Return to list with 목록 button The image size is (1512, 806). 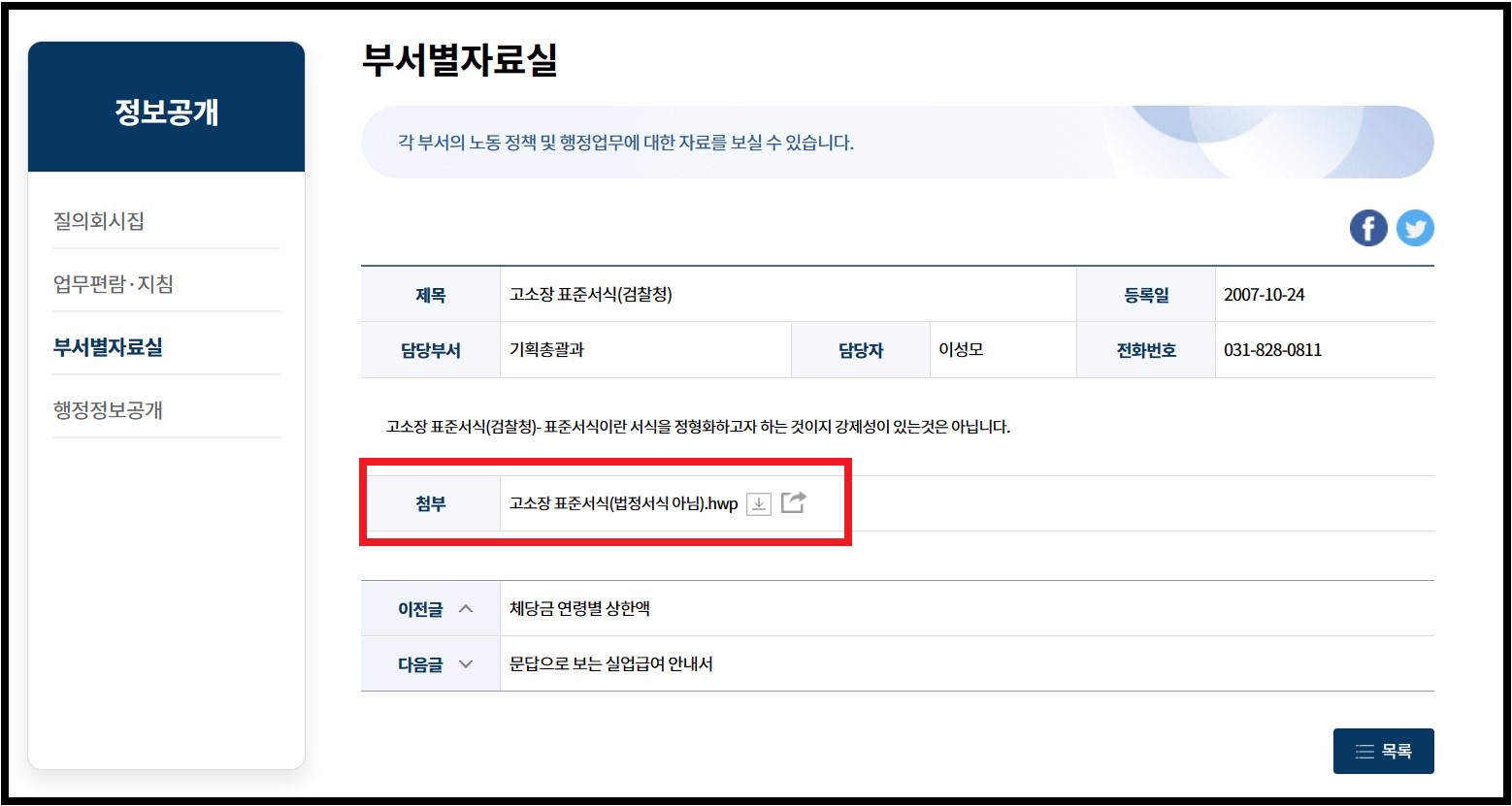click(1384, 752)
